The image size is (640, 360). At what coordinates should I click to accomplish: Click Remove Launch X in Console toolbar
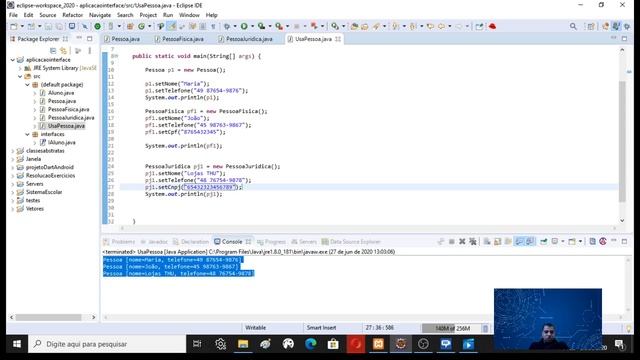pos(462,242)
